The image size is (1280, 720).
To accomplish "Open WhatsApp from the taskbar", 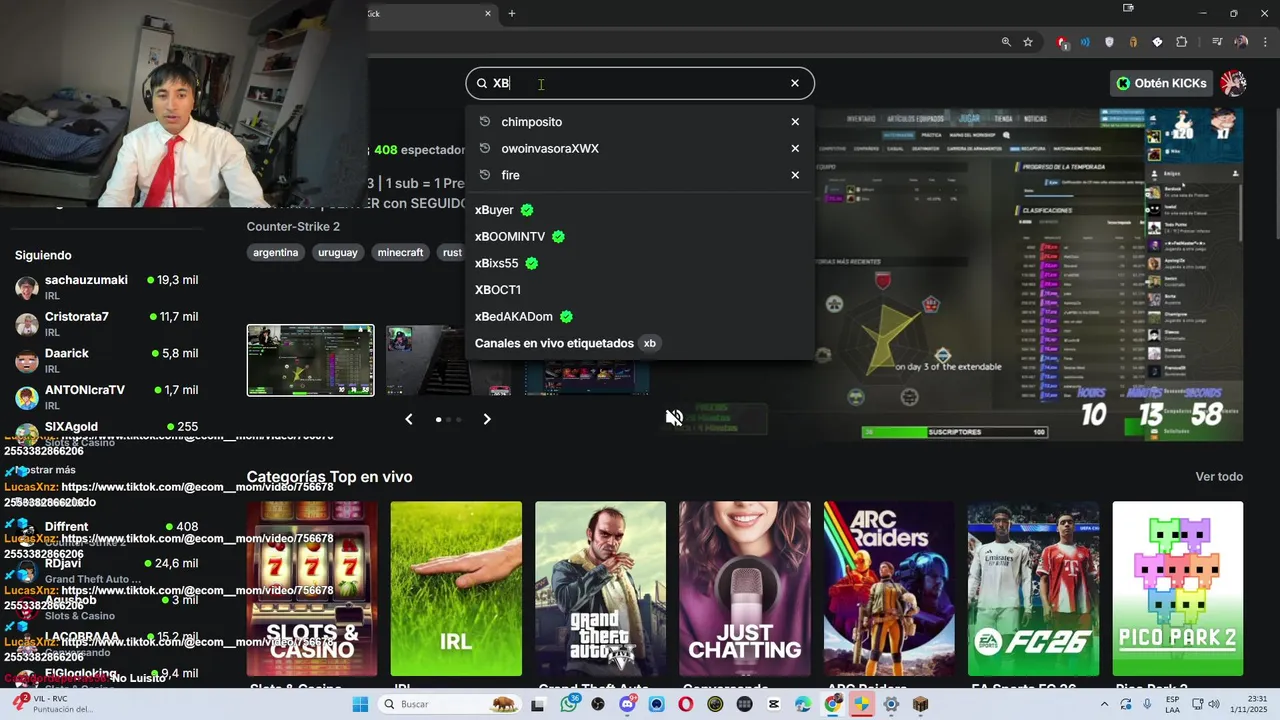I will click(570, 704).
